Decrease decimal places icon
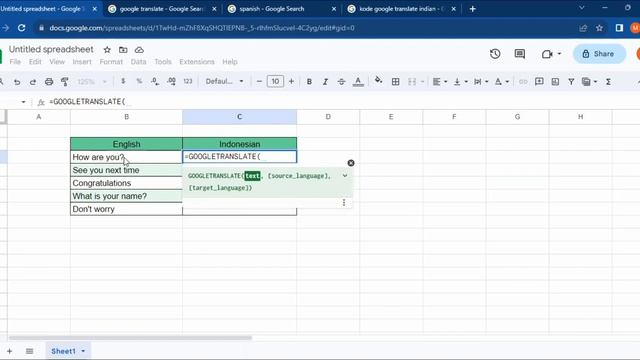 click(x=155, y=81)
